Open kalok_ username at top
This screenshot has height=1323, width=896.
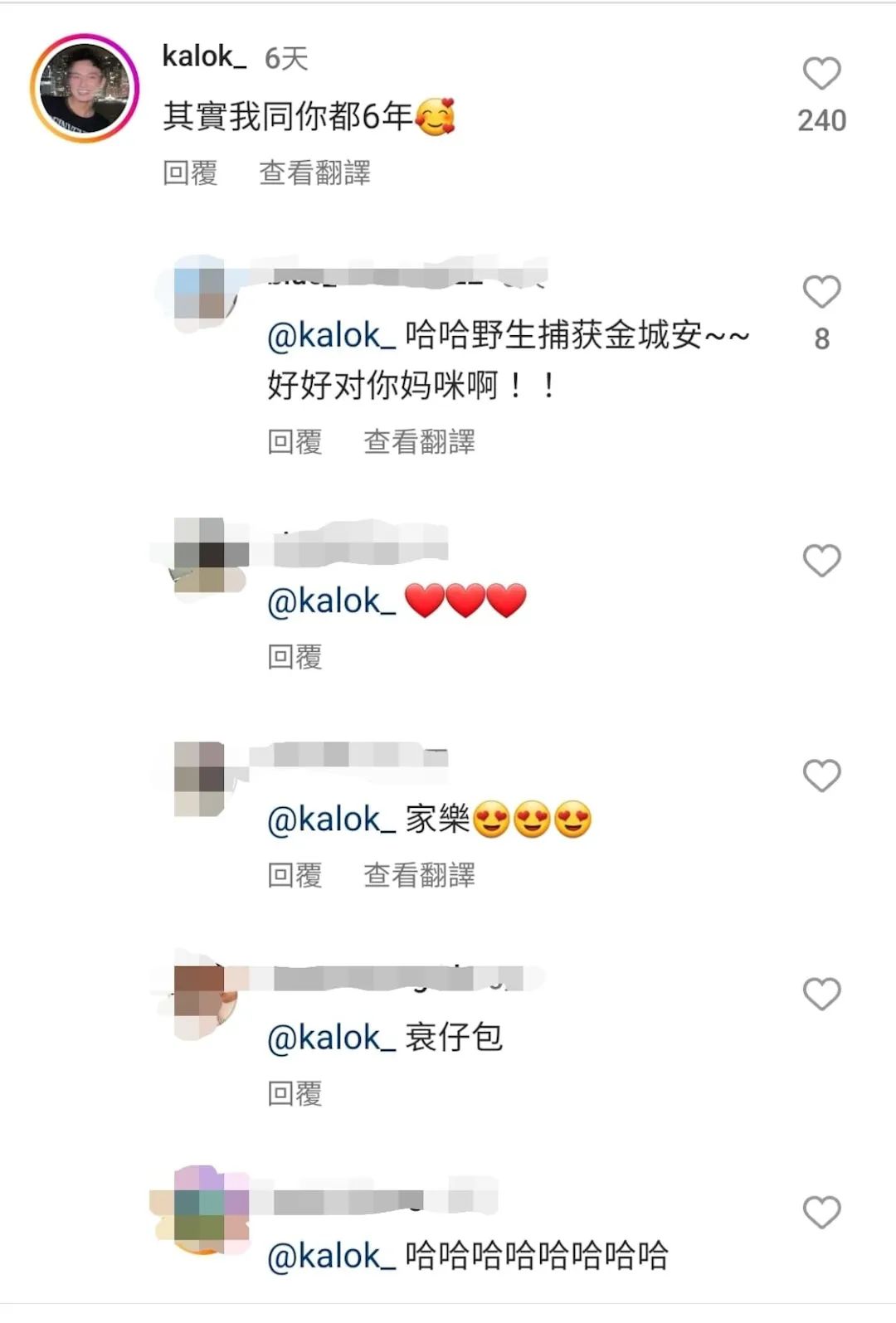(204, 57)
